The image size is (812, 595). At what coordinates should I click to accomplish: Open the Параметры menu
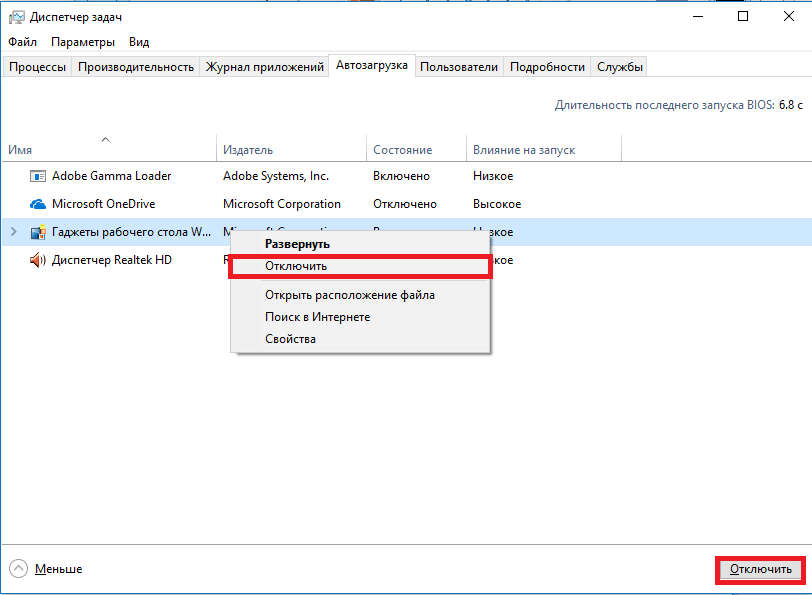[83, 42]
